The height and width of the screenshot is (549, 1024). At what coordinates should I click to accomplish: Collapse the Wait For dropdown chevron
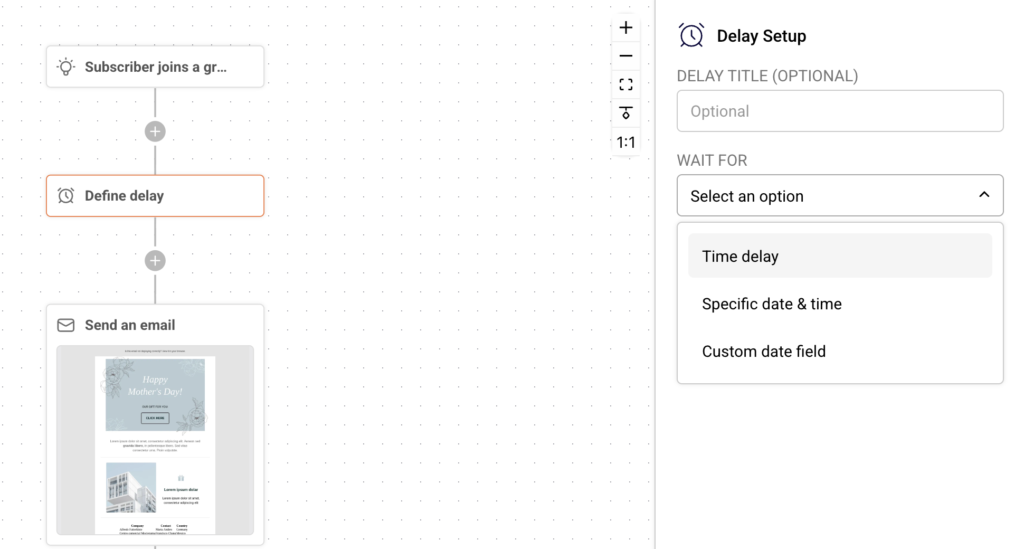coord(984,195)
